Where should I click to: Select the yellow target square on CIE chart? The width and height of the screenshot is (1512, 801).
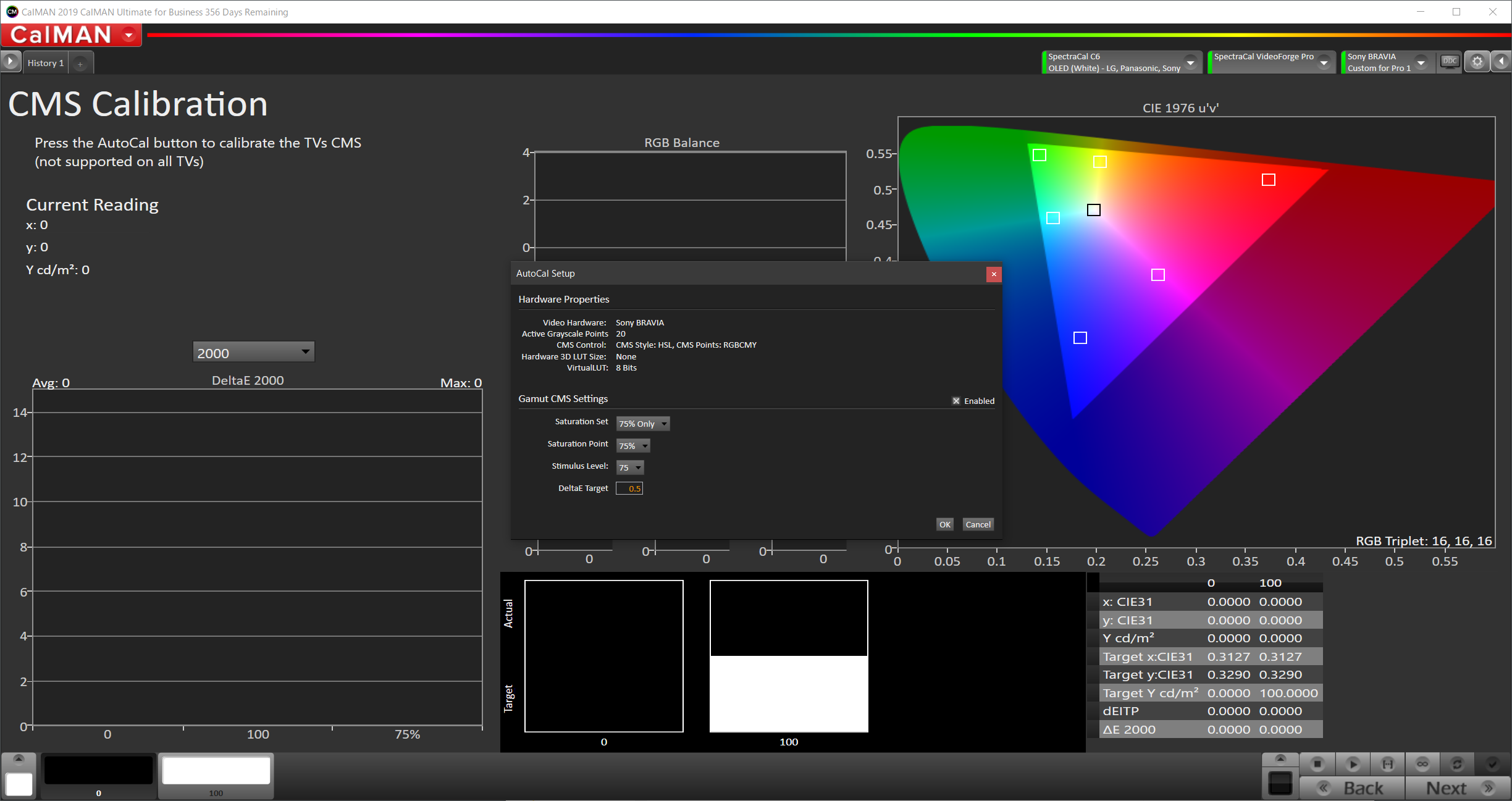pyautogui.click(x=1099, y=162)
